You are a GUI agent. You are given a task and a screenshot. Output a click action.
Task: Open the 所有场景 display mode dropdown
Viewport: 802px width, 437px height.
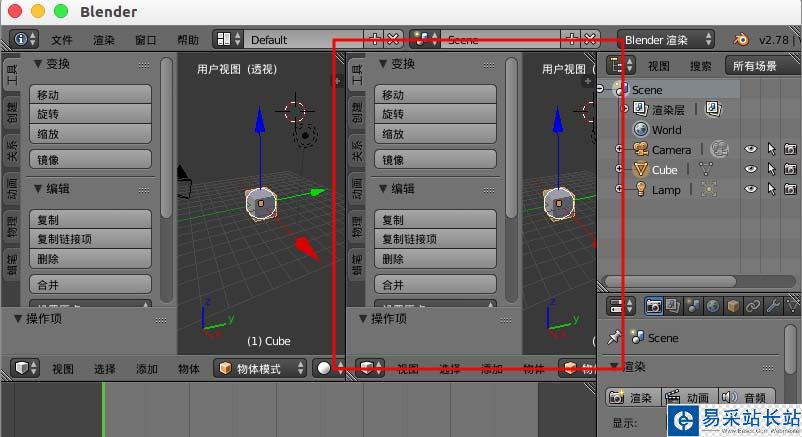[x=763, y=65]
